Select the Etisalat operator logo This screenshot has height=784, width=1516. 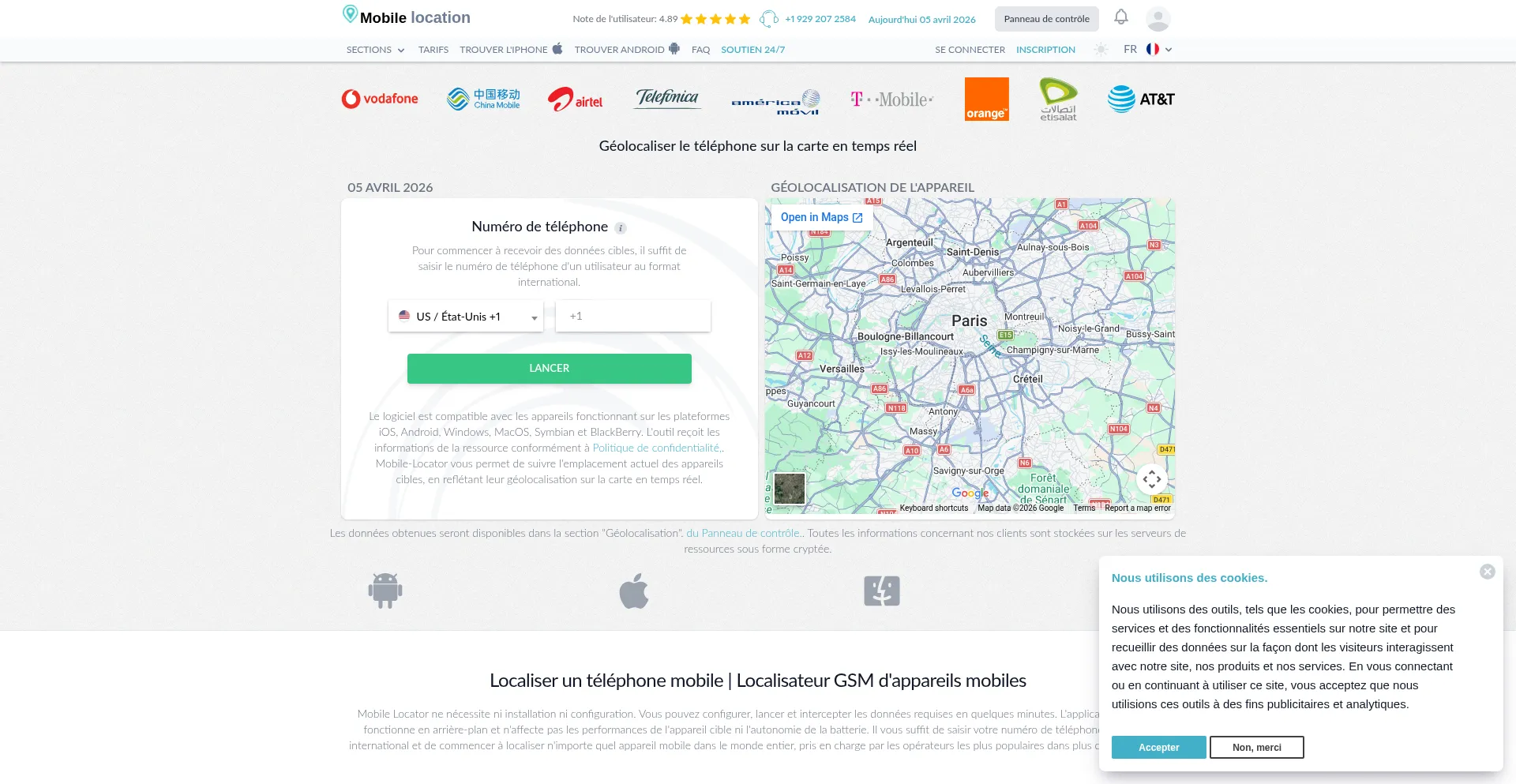tap(1058, 99)
